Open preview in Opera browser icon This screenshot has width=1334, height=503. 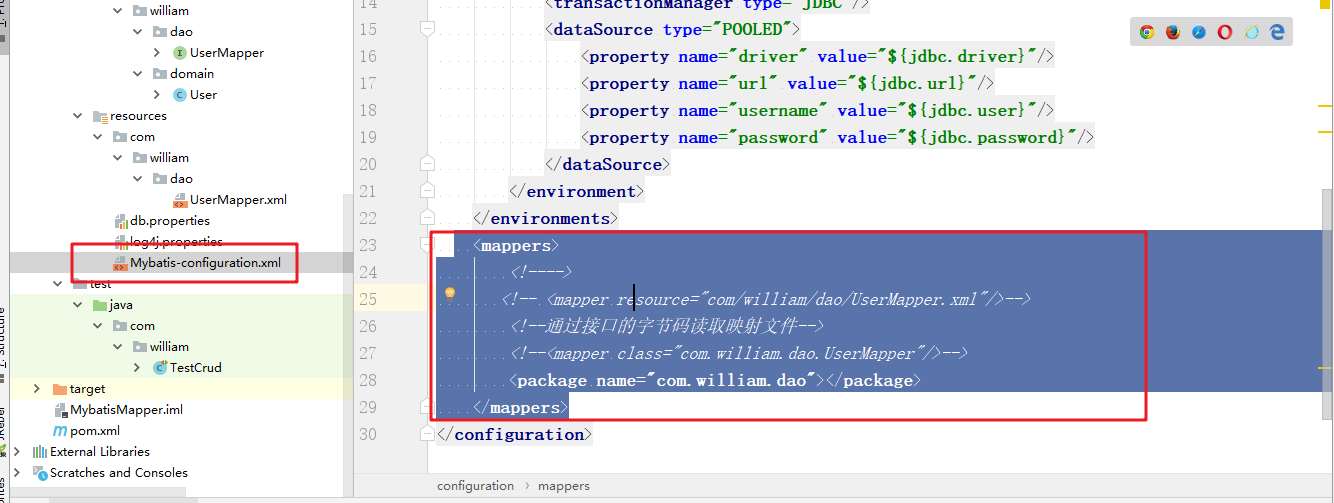(x=1224, y=32)
